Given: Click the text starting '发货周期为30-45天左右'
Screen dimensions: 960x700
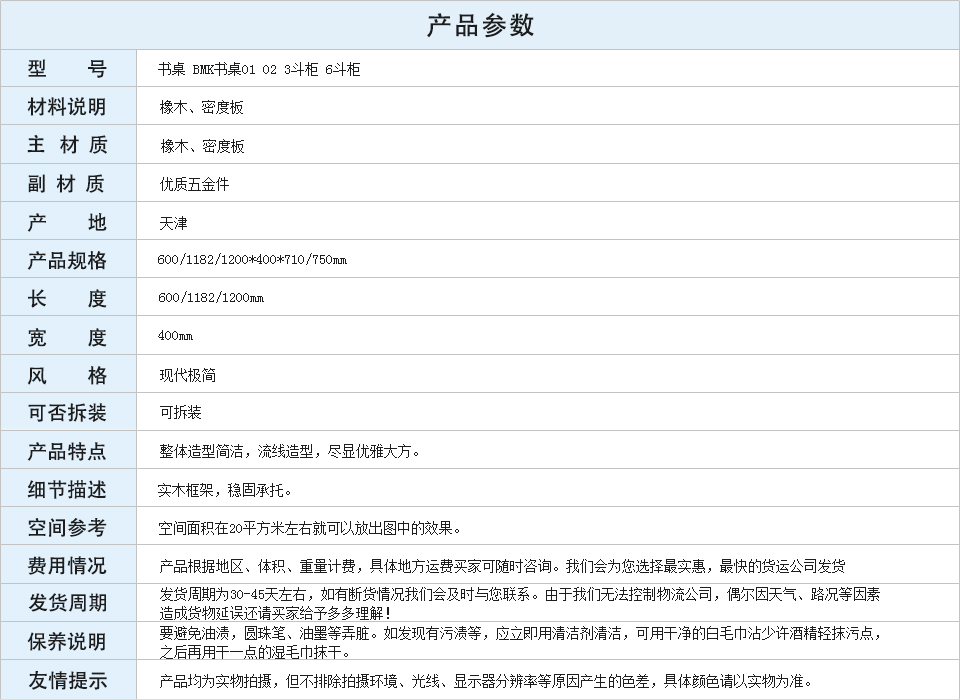Looking at the screenshot, I should pyautogui.click(x=520, y=603).
